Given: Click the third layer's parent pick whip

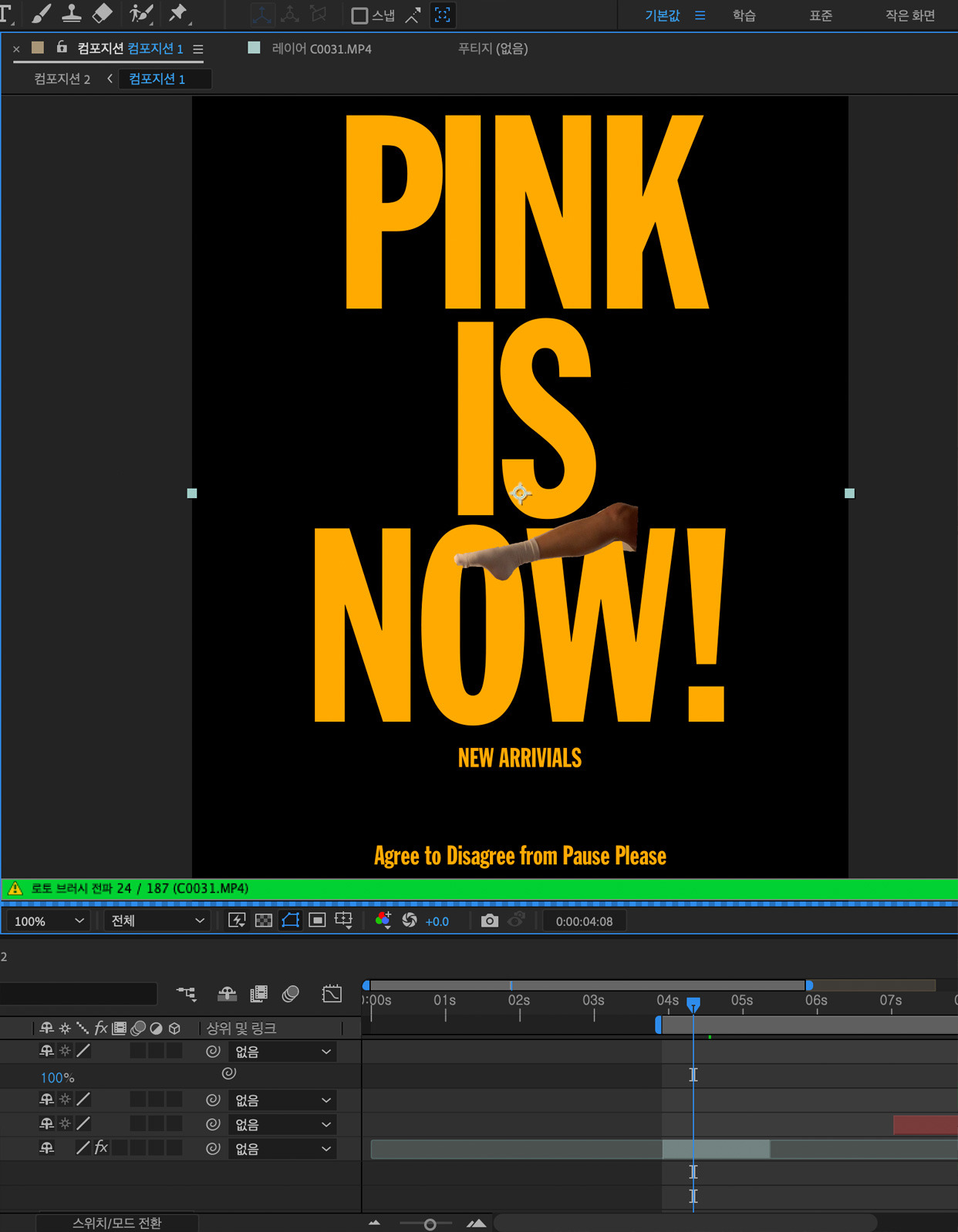Looking at the screenshot, I should [x=213, y=1124].
